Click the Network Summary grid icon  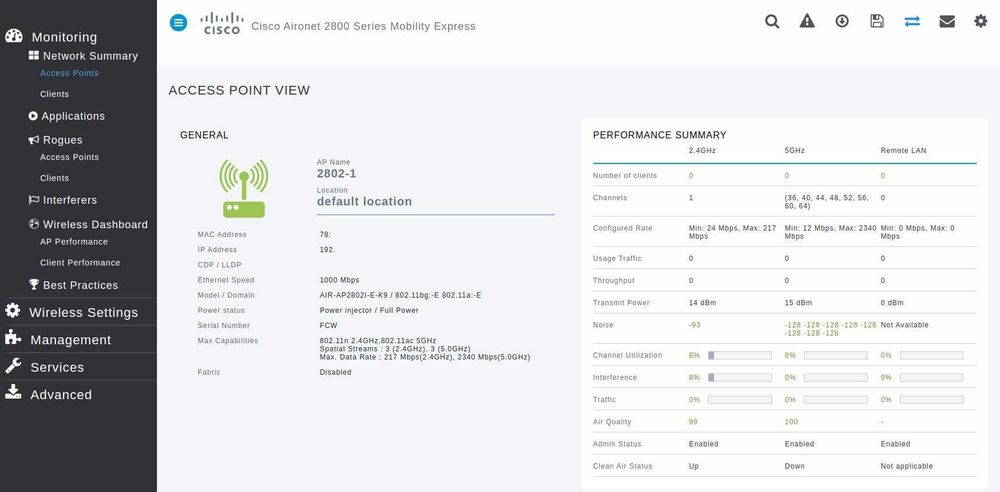[34, 56]
